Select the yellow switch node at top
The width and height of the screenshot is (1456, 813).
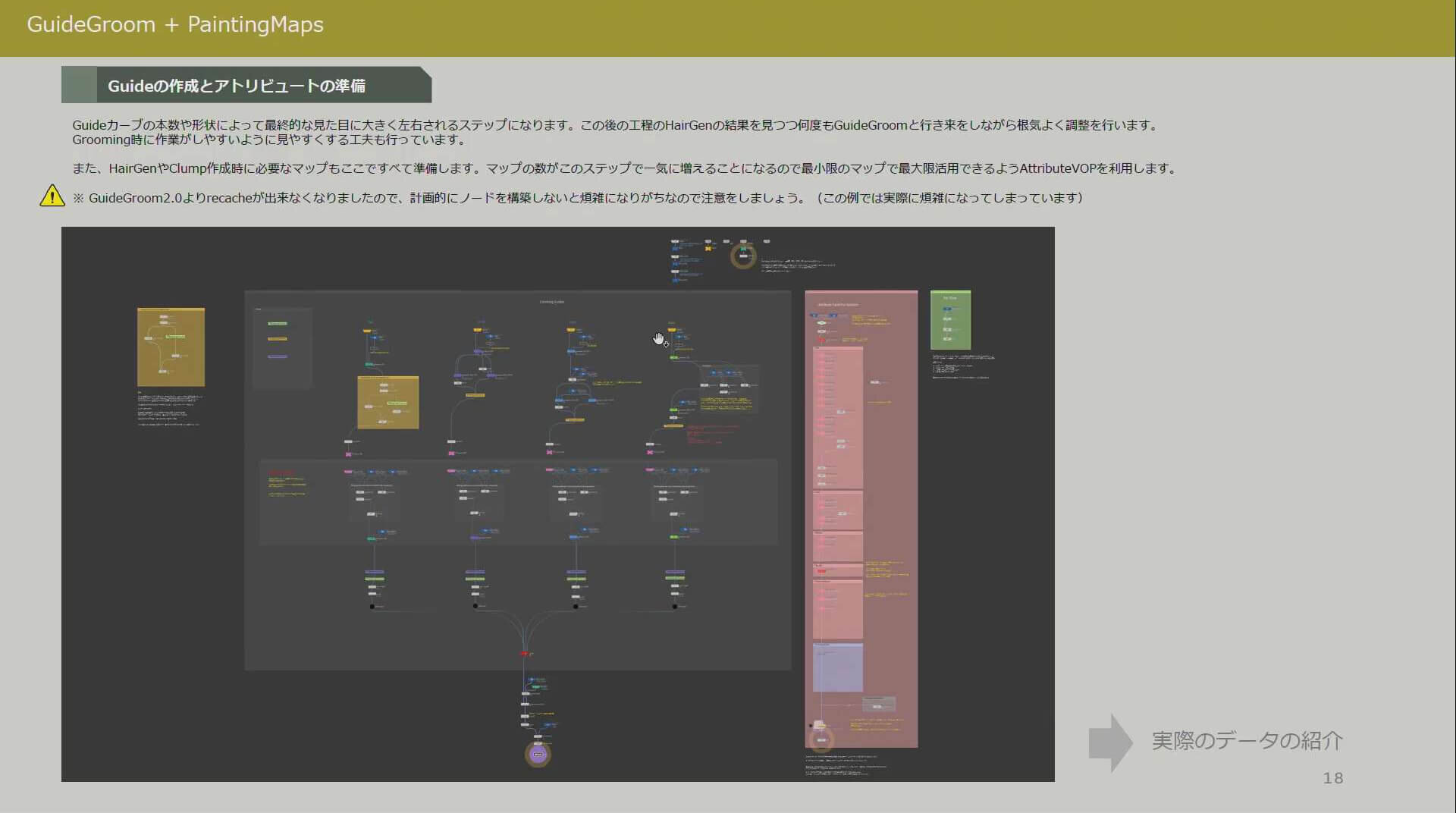point(708,249)
